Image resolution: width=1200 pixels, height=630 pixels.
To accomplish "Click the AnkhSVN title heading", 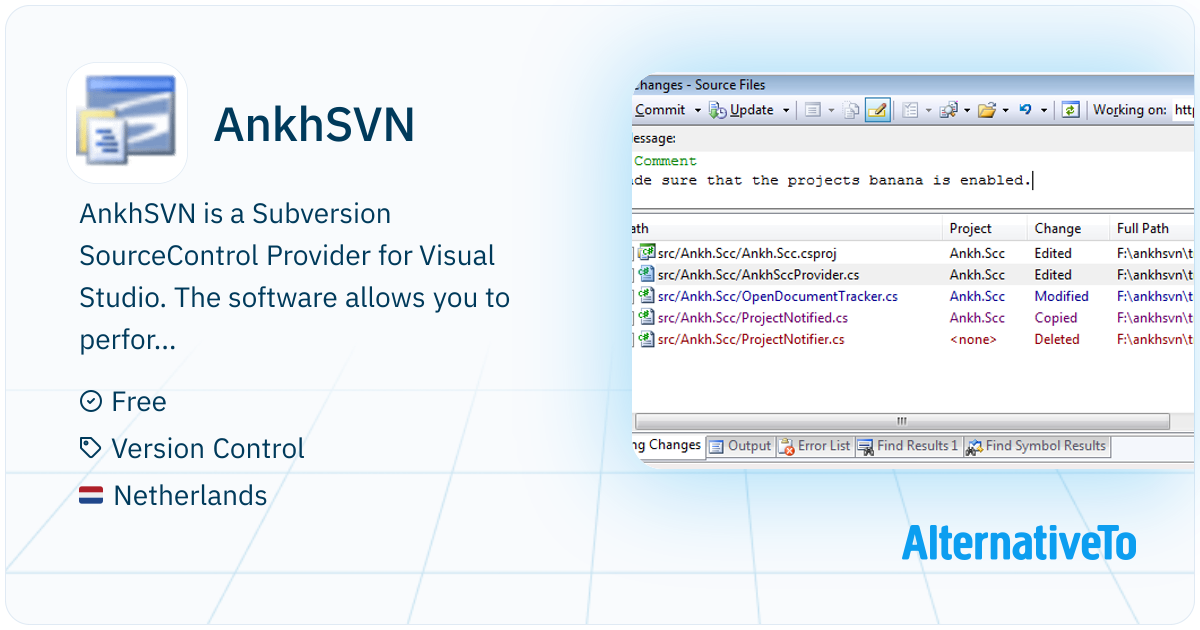I will (314, 124).
